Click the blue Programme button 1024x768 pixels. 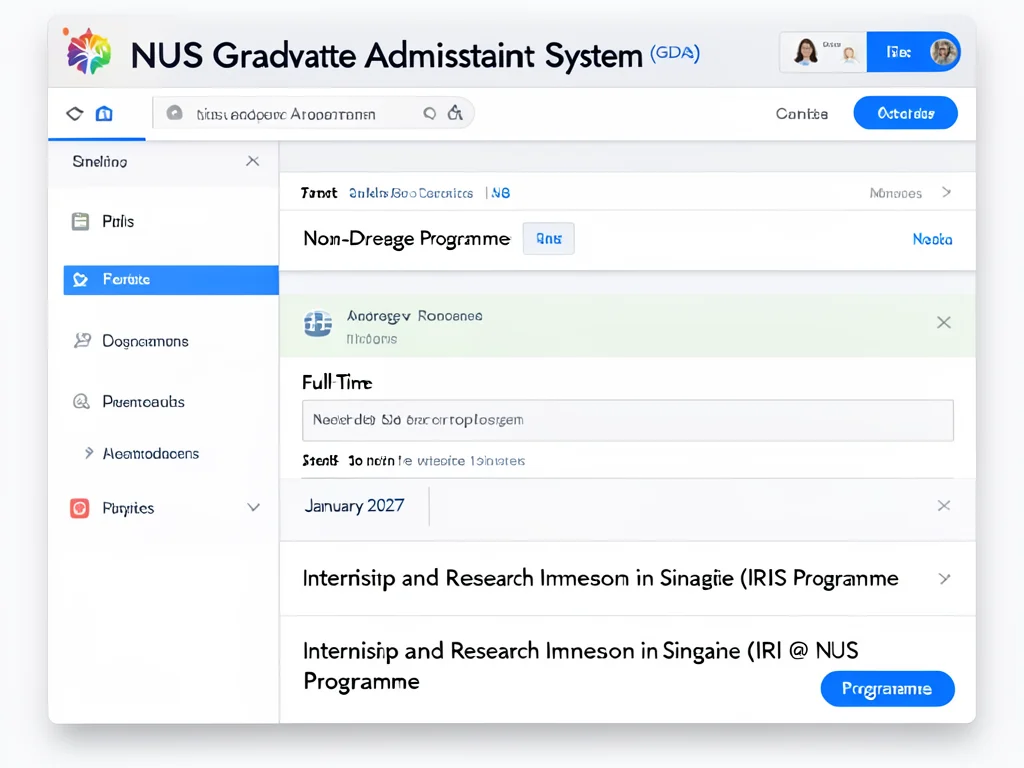pos(887,689)
